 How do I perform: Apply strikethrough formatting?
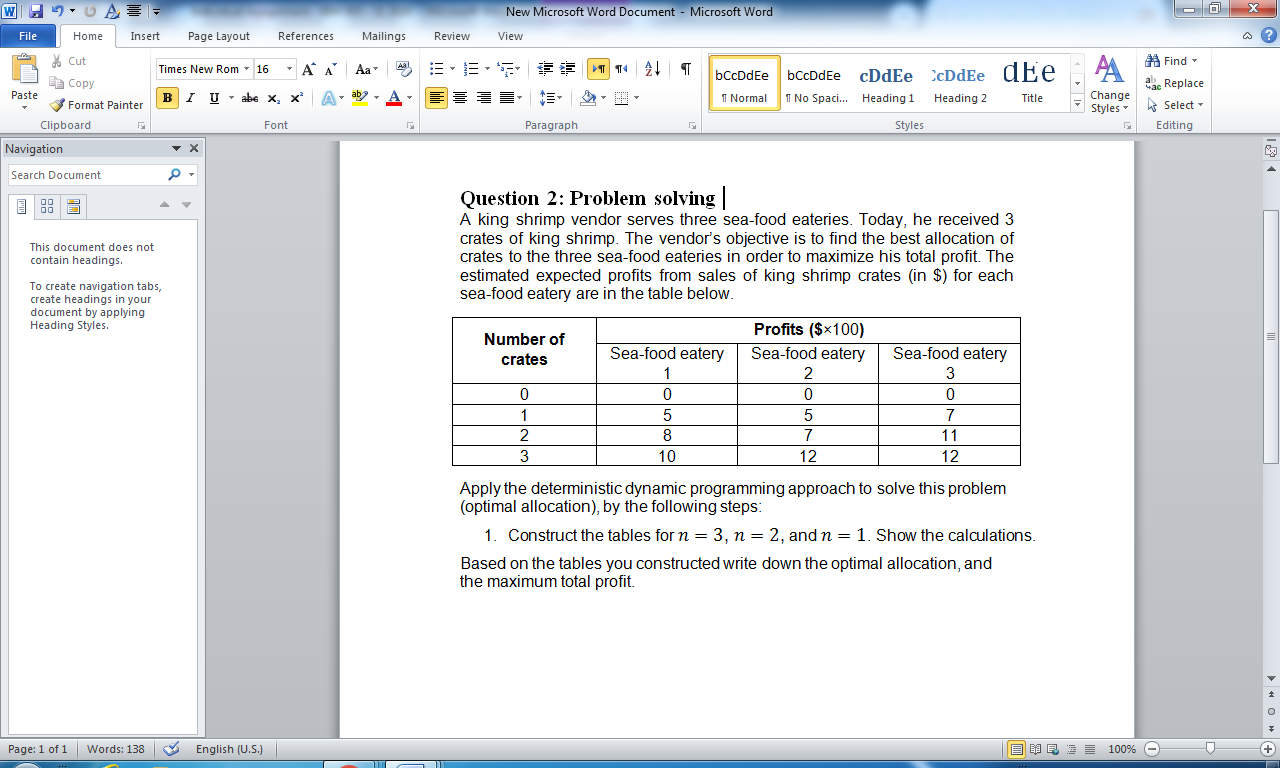point(249,98)
